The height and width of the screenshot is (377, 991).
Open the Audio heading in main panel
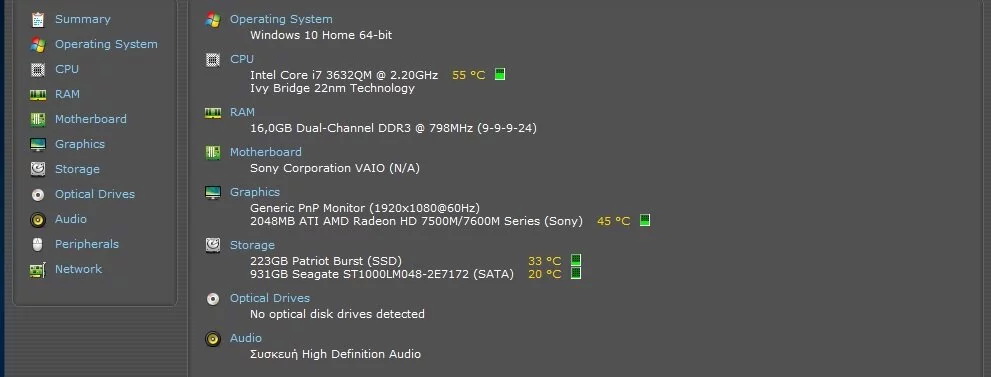[246, 338]
